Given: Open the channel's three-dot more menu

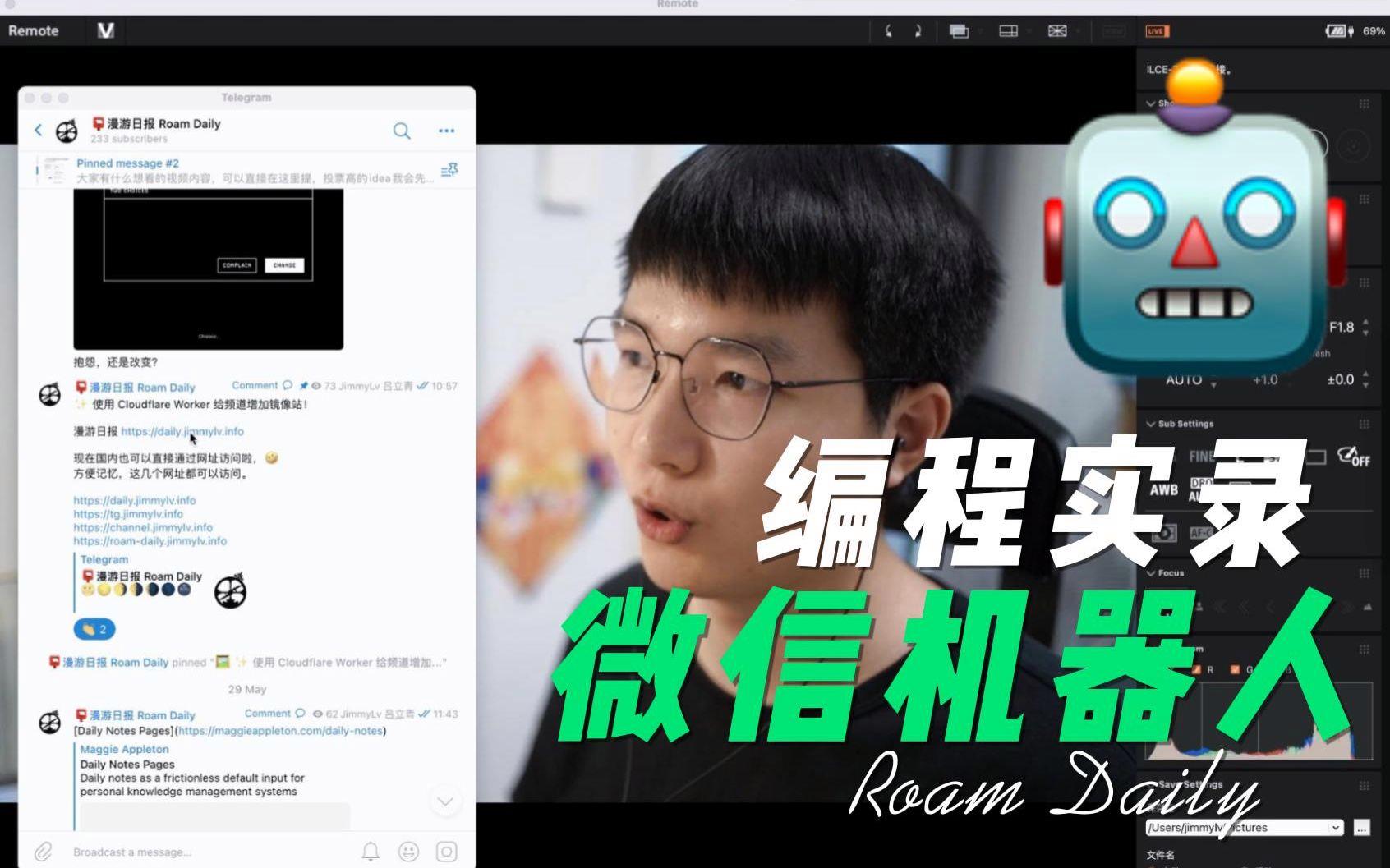Looking at the screenshot, I should coord(446,131).
